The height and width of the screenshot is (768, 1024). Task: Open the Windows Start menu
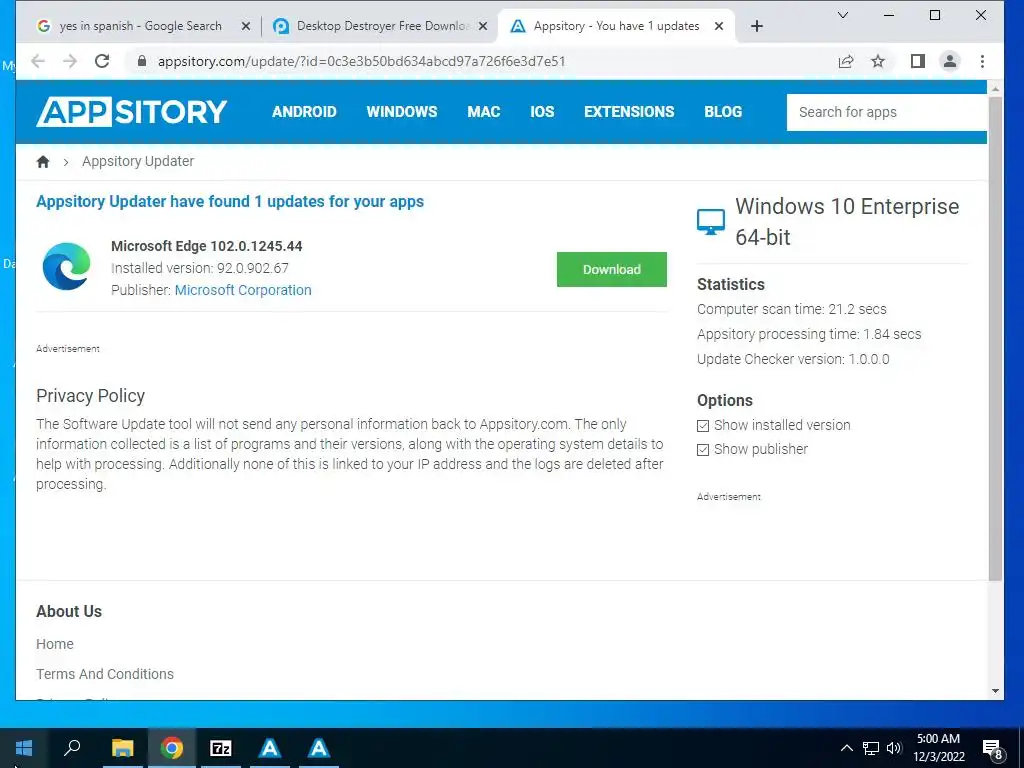tap(24, 748)
